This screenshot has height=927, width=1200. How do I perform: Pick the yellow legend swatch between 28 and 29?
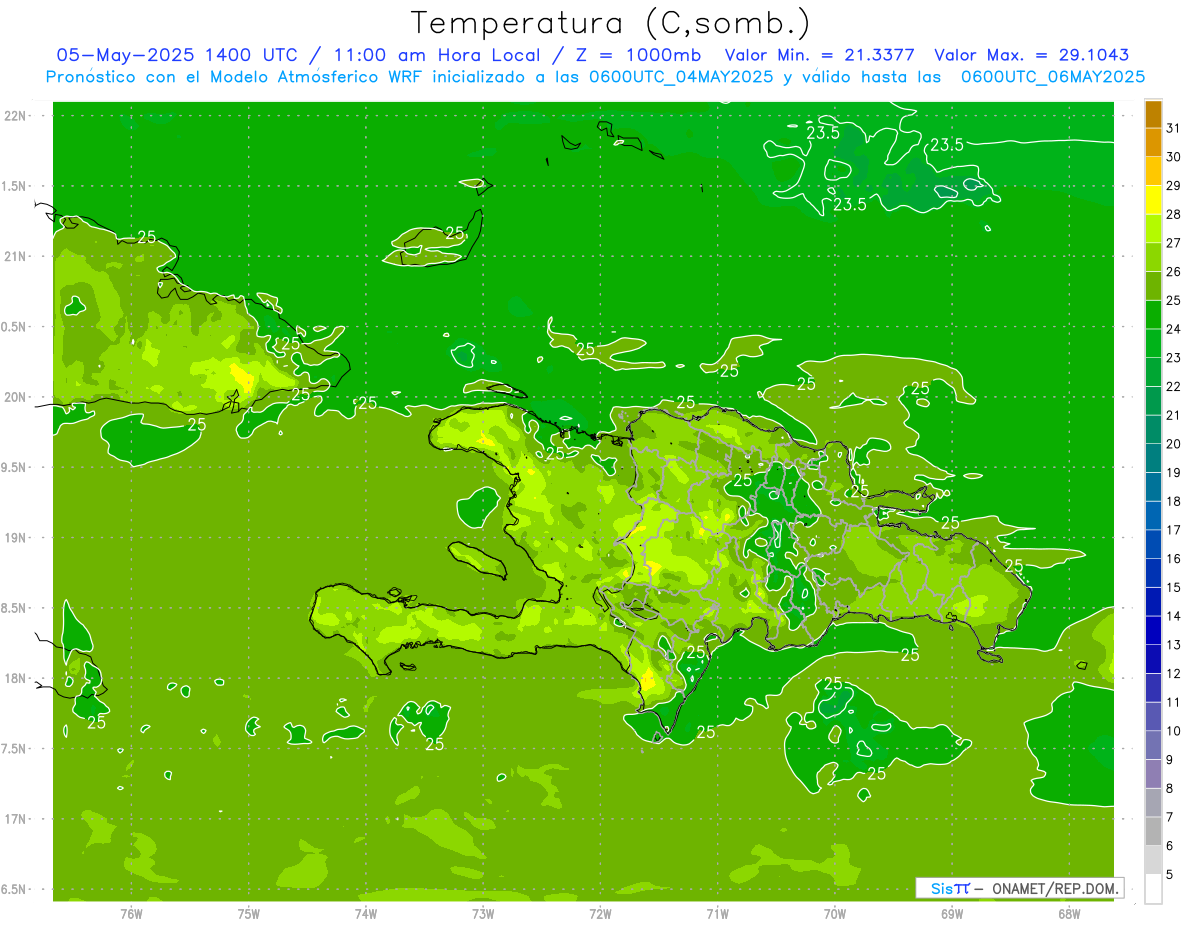[1153, 201]
